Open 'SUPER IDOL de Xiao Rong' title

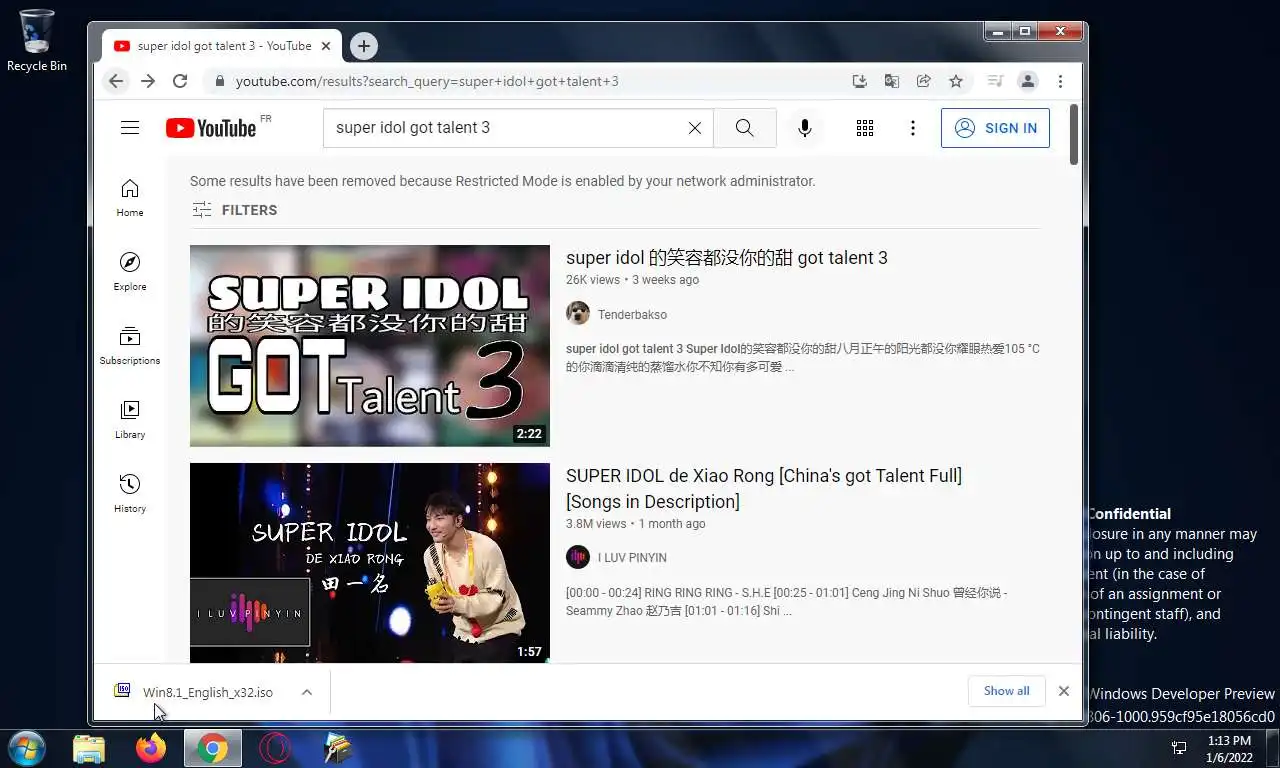(x=764, y=489)
